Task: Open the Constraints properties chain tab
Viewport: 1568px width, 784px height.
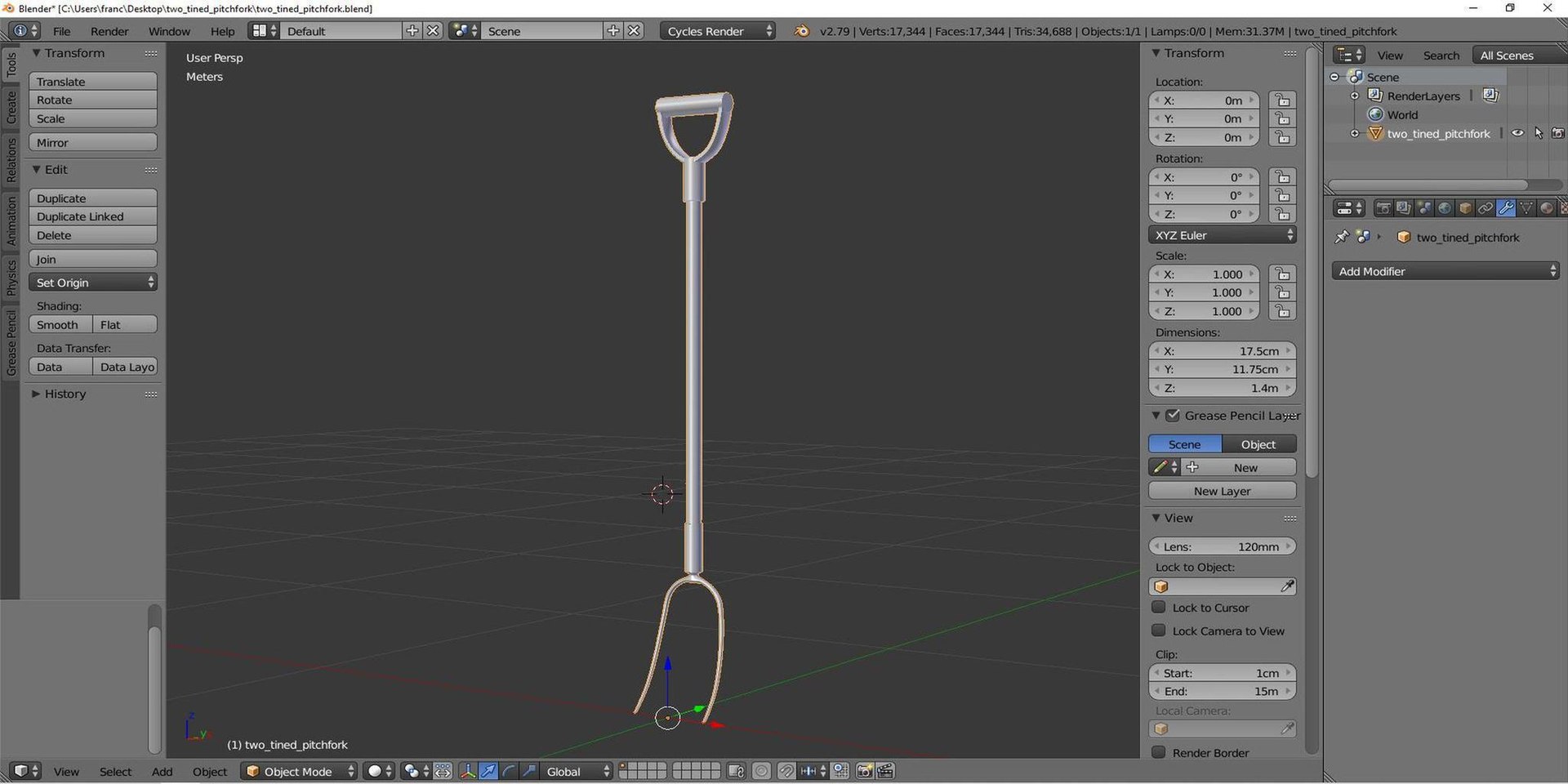Action: point(1486,208)
